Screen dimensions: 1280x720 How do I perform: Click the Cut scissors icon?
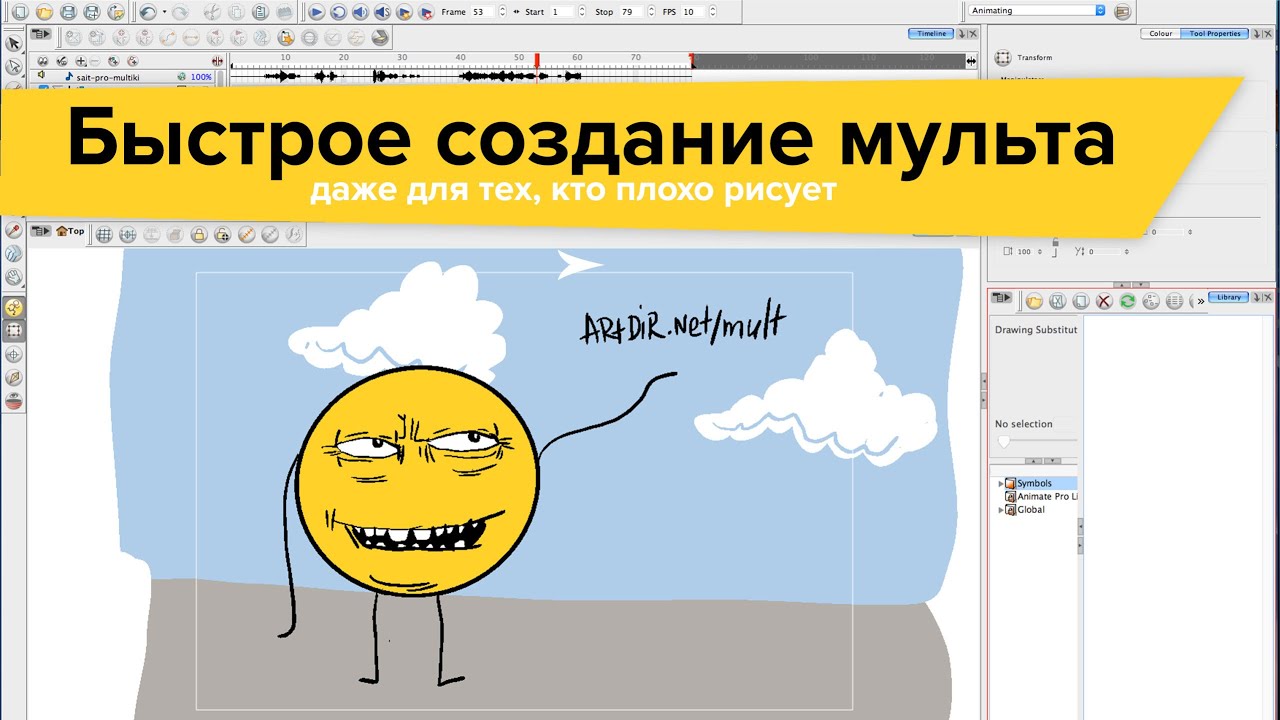click(212, 12)
